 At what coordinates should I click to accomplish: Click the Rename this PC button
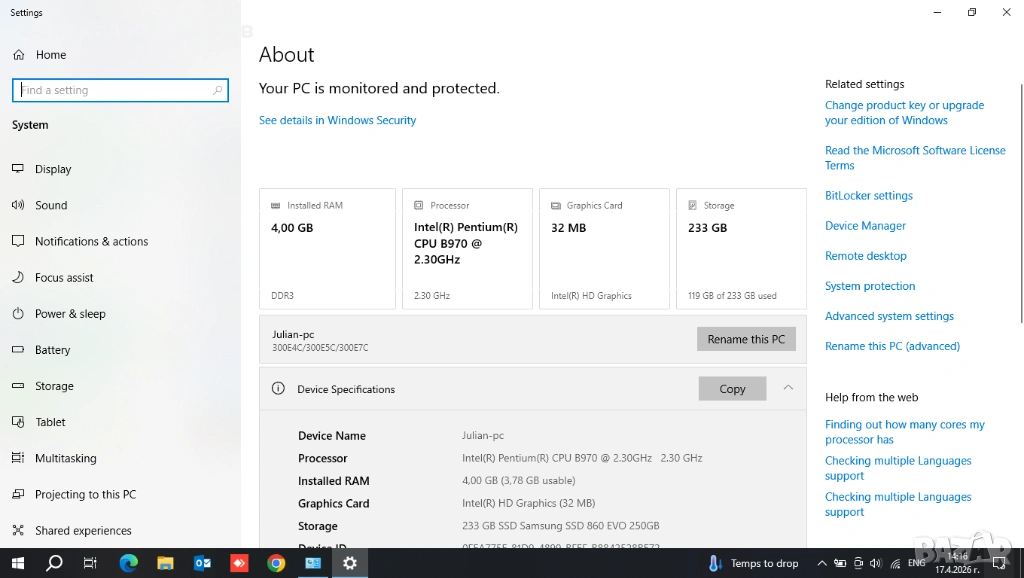746,339
